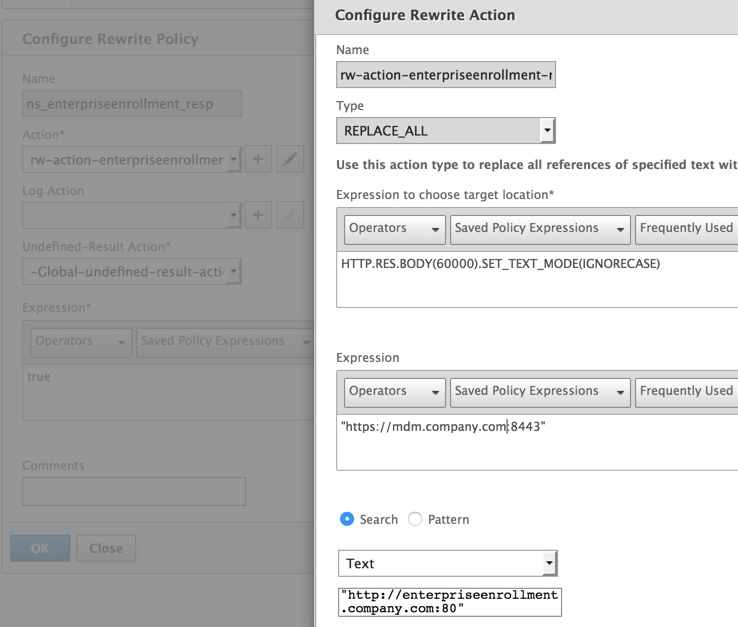Select the Pattern radio button
Viewport: 738px width, 627px height.
tap(415, 519)
